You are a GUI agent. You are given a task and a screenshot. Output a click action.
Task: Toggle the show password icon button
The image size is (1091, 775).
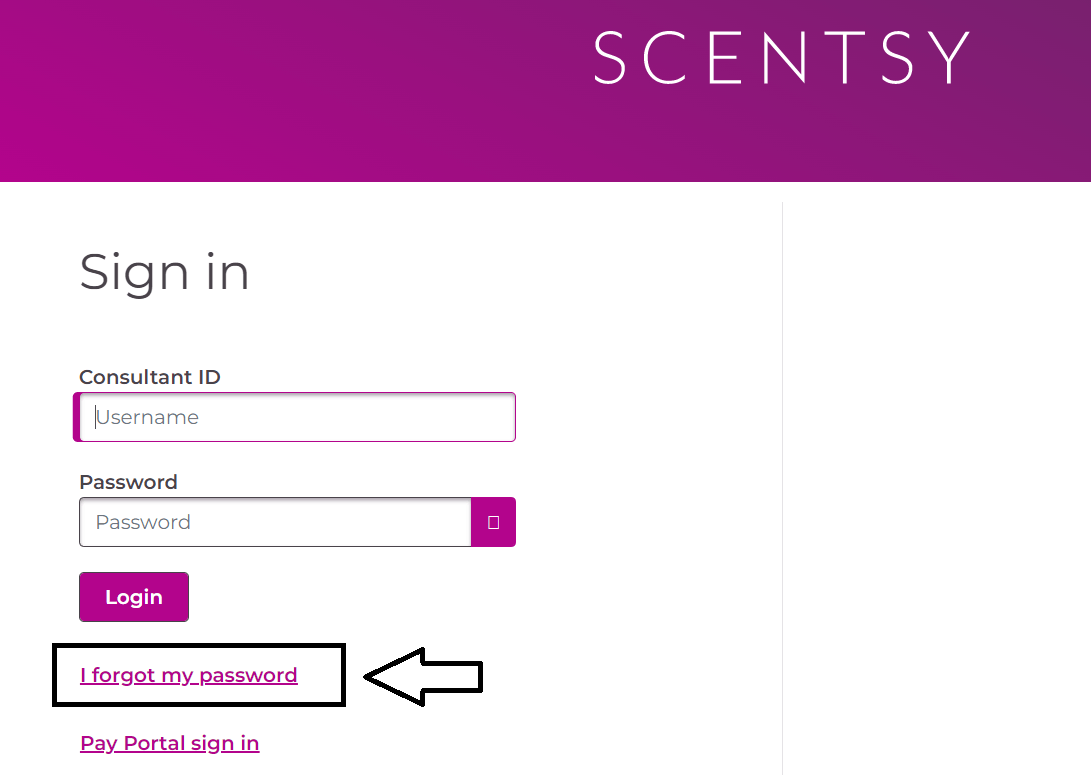pyautogui.click(x=493, y=522)
